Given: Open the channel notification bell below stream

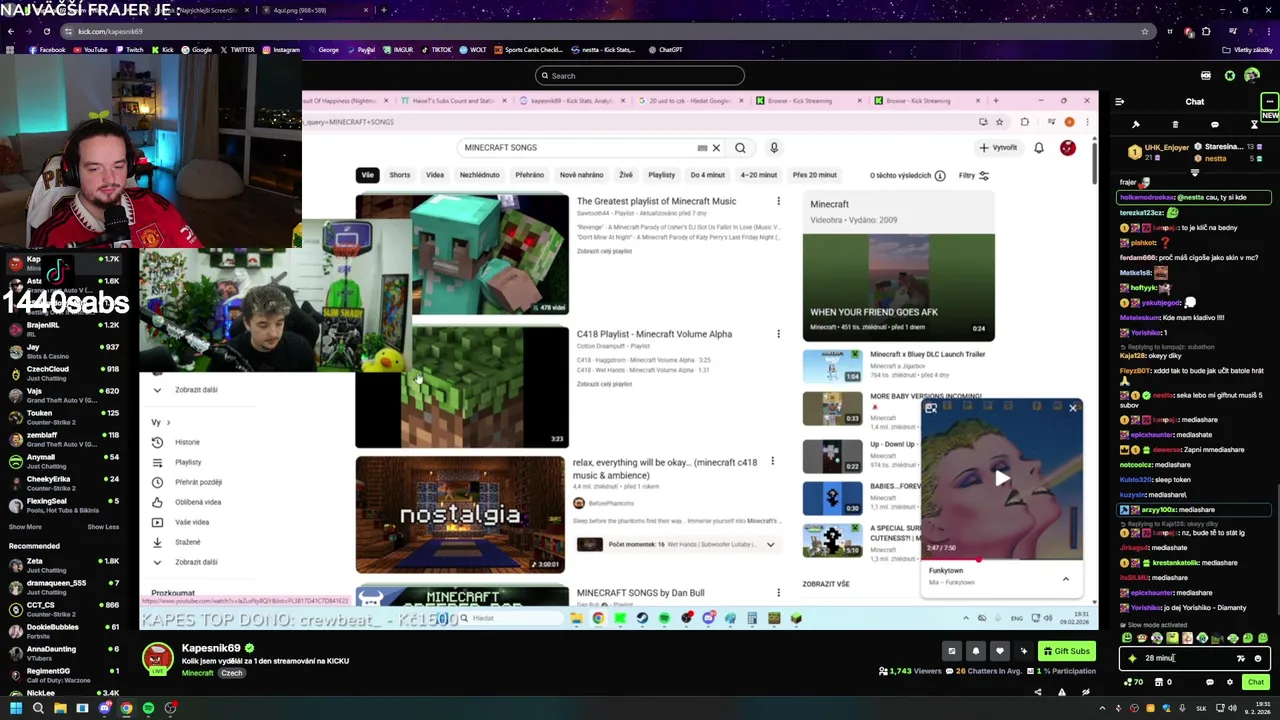Looking at the screenshot, I should point(976,651).
